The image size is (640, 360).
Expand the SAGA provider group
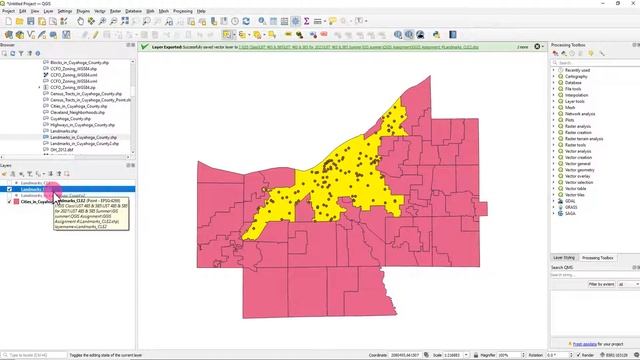(x=554, y=213)
